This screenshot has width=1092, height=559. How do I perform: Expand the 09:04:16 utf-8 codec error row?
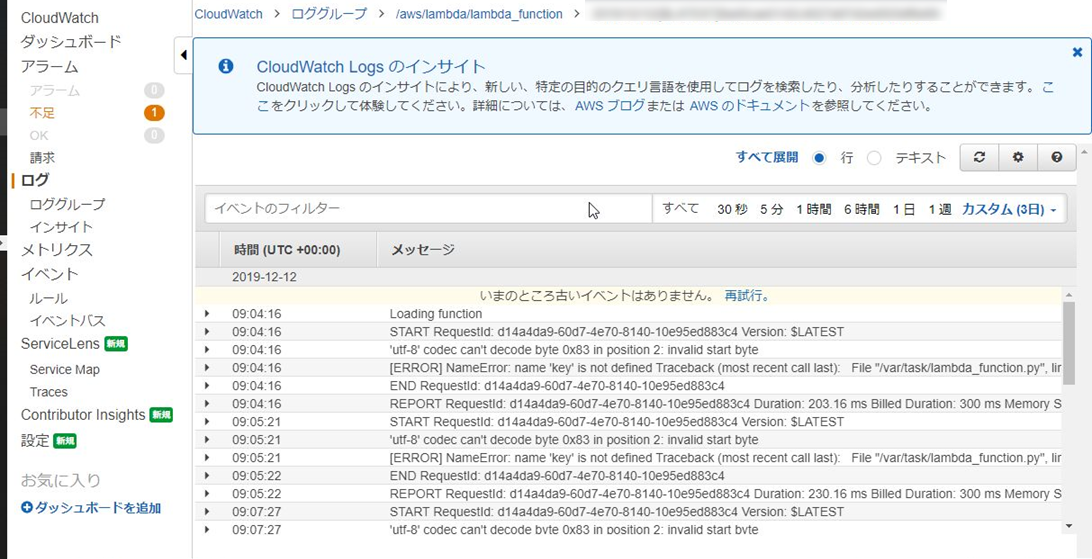207,350
